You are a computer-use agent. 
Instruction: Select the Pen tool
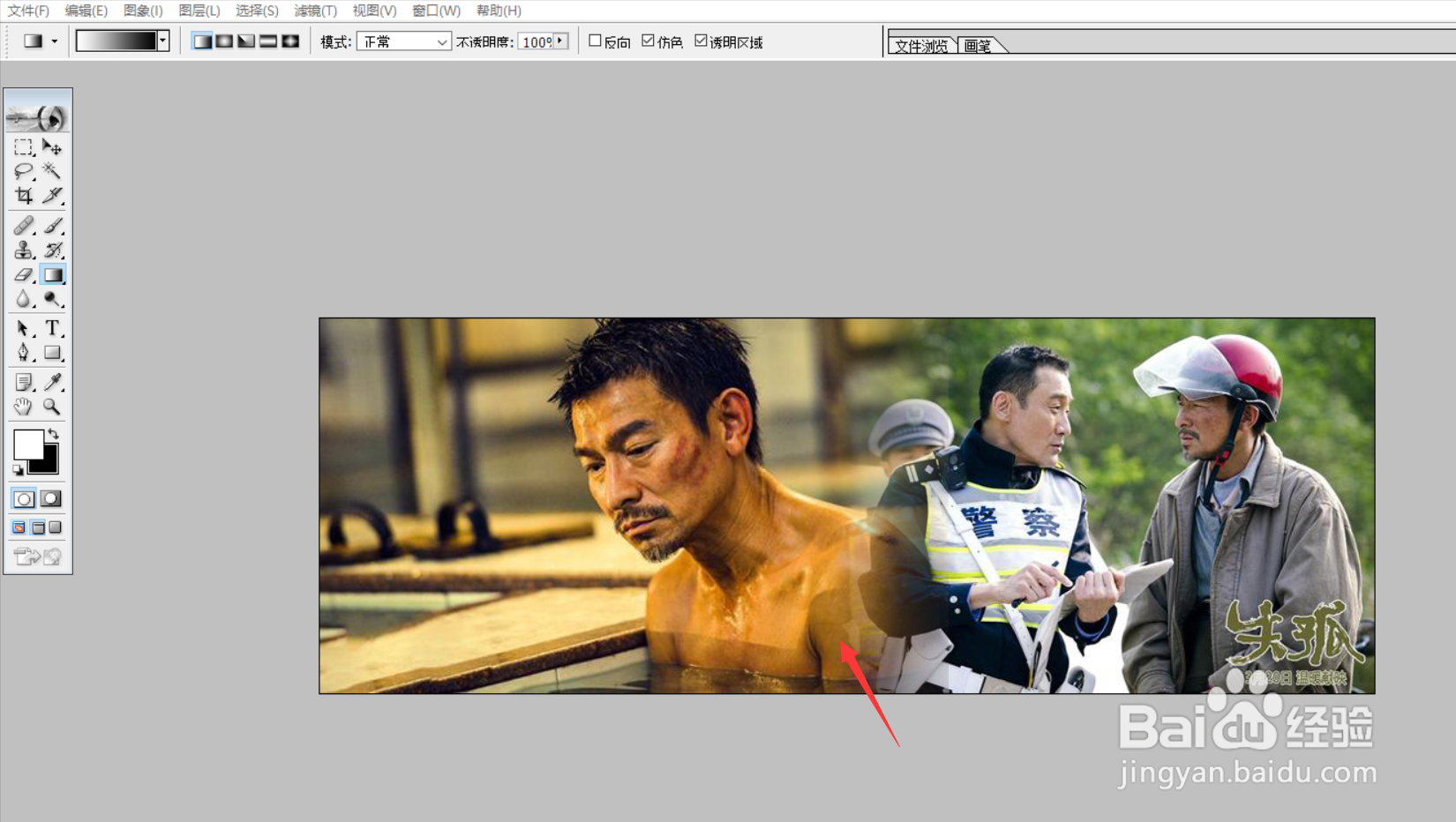[24, 353]
